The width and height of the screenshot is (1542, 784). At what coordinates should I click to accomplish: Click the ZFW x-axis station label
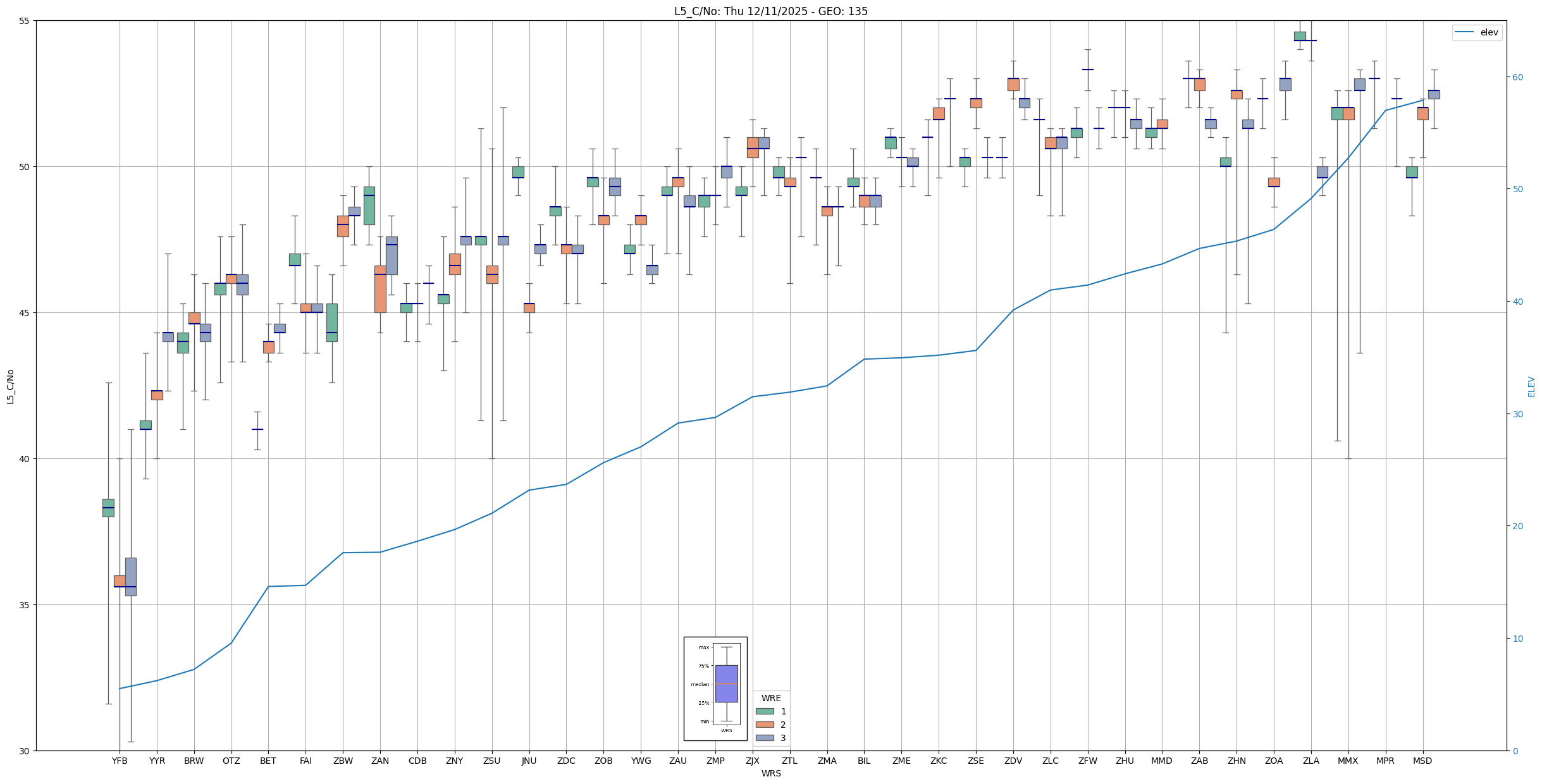1087,761
